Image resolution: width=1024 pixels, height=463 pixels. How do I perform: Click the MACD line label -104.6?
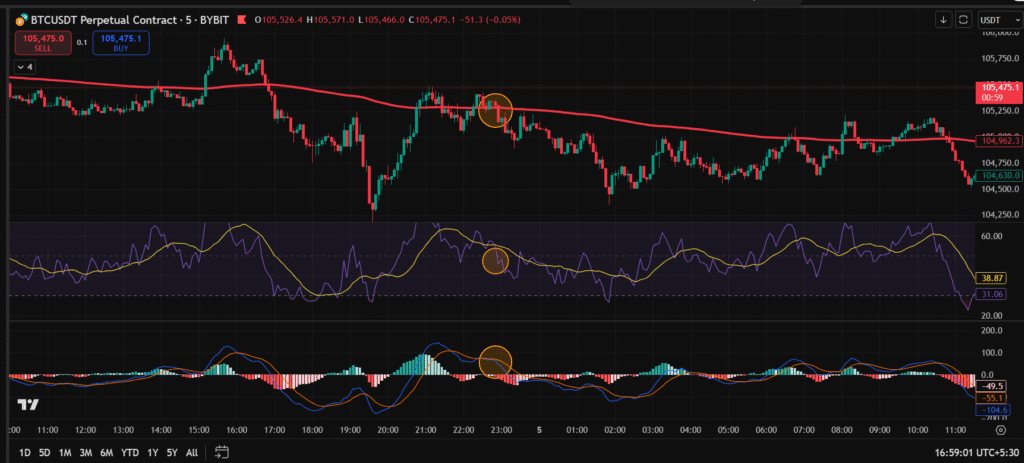991,410
